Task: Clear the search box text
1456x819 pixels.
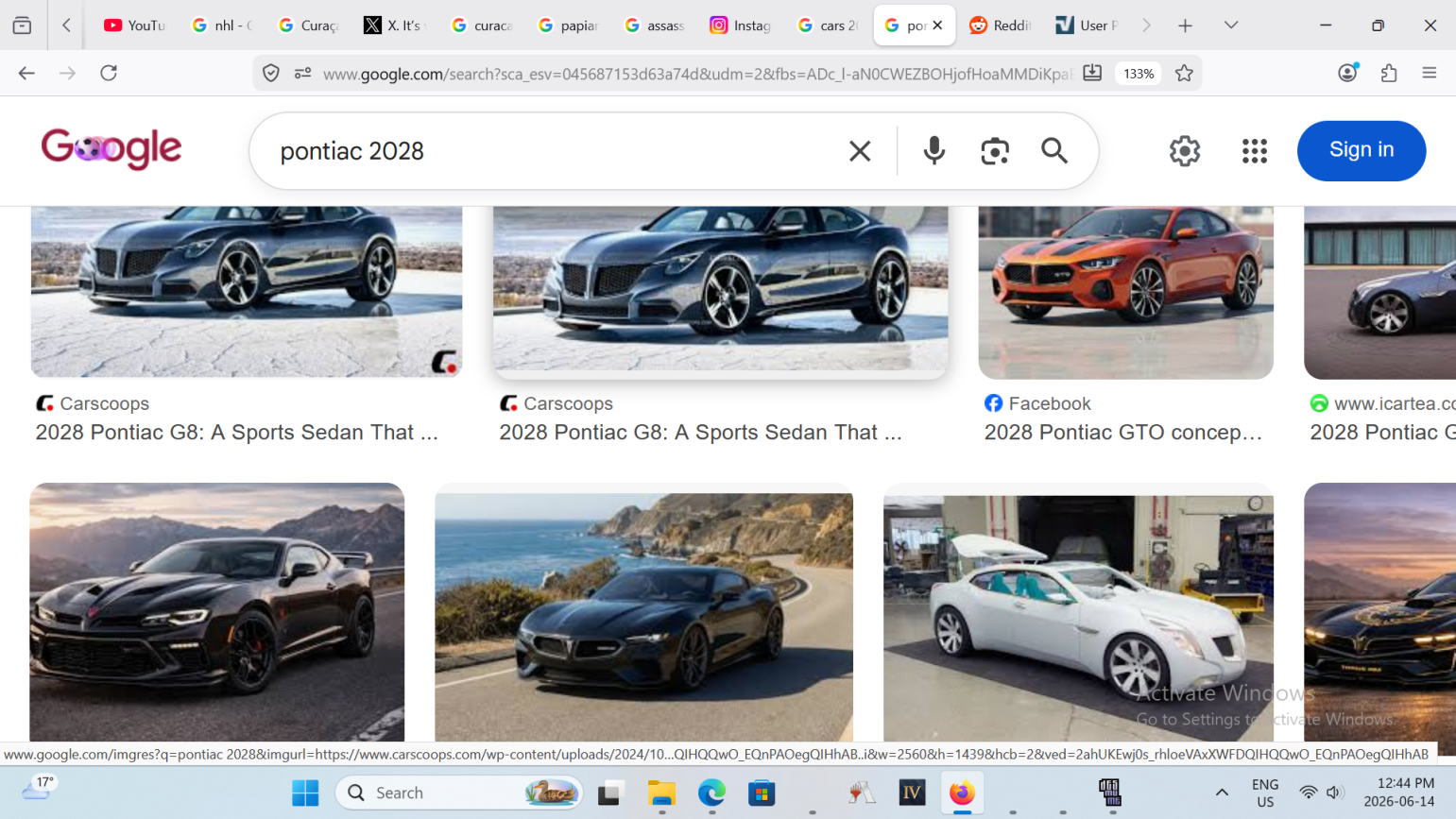Action: 860,151
